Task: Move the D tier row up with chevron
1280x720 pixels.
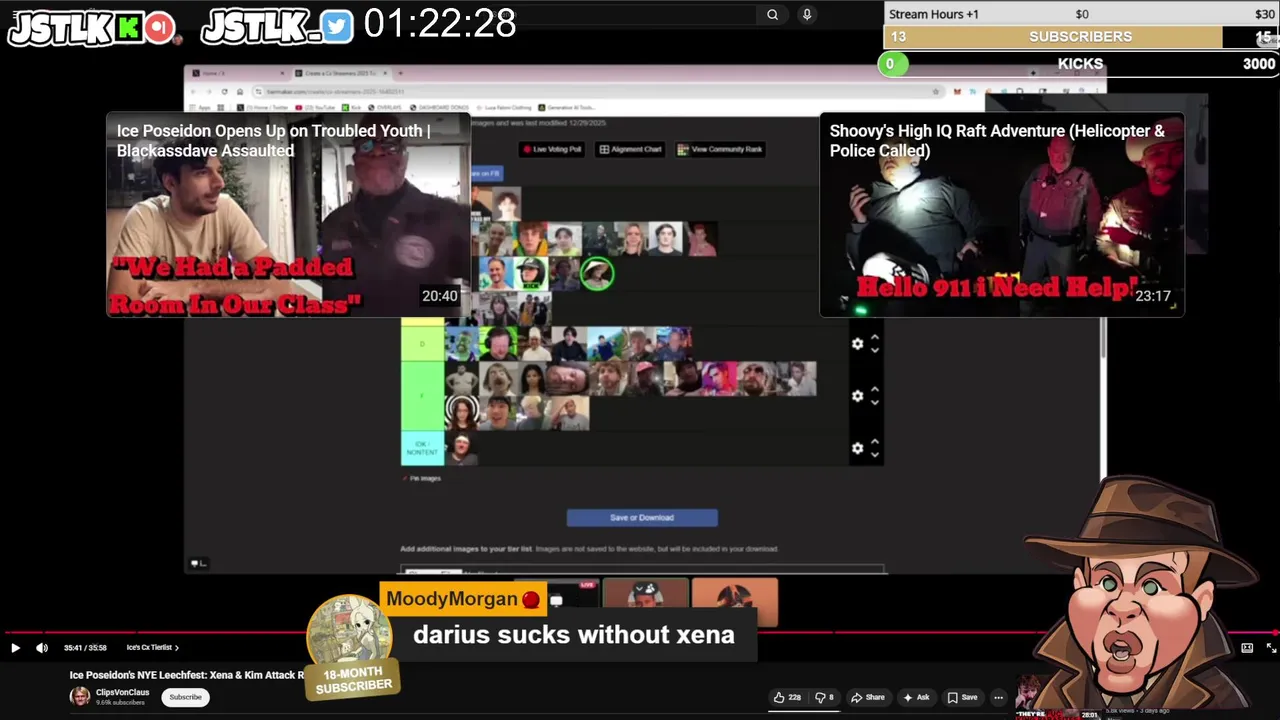Action: (x=875, y=338)
